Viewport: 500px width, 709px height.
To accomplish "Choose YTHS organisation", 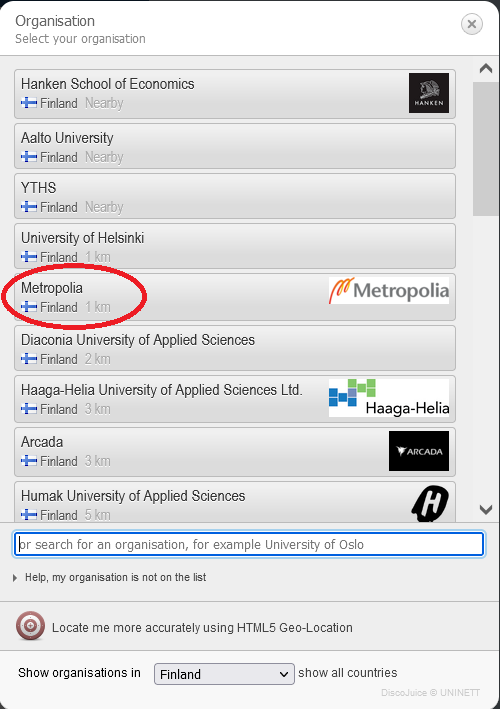I will (235, 196).
